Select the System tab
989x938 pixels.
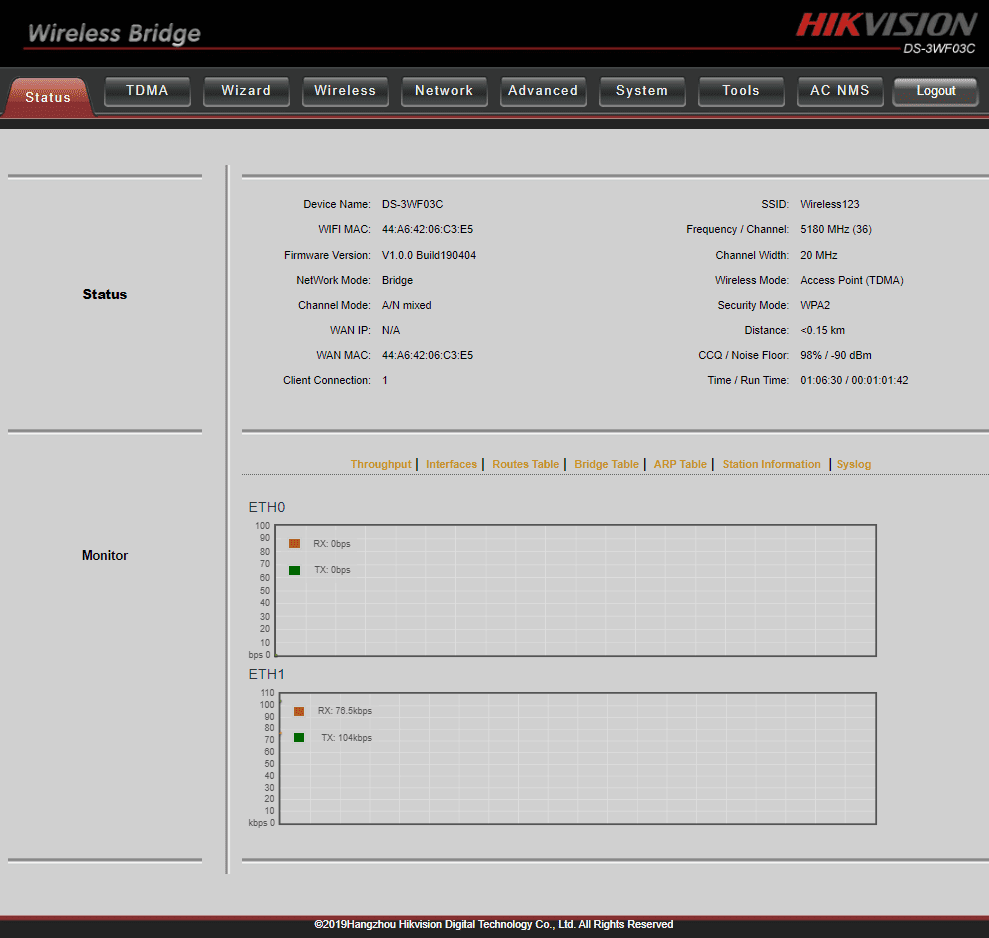642,91
